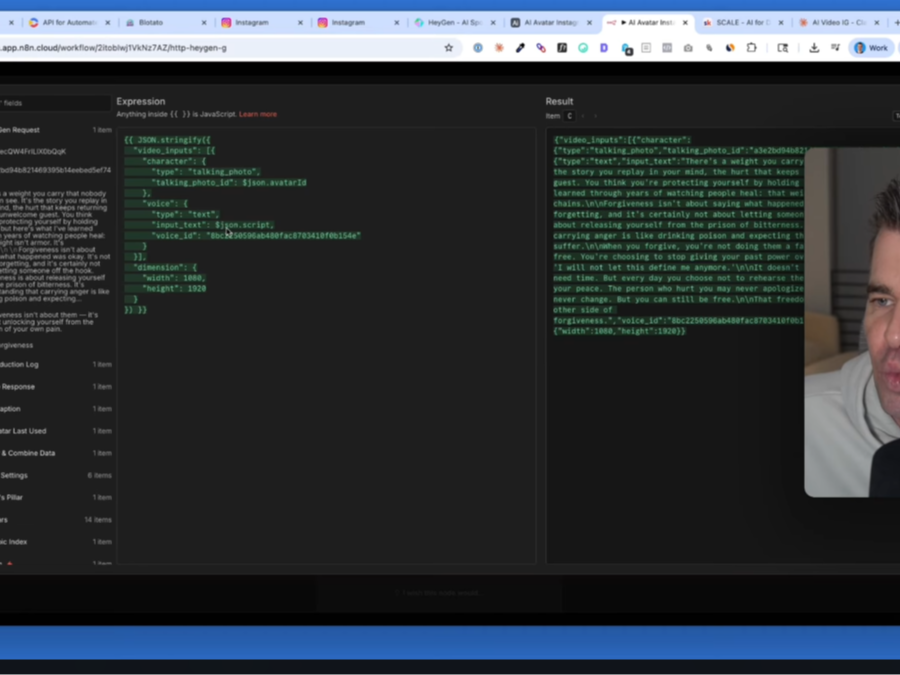Open the orange-and-dark circular extension icon
This screenshot has height=675, width=900.
[730, 48]
